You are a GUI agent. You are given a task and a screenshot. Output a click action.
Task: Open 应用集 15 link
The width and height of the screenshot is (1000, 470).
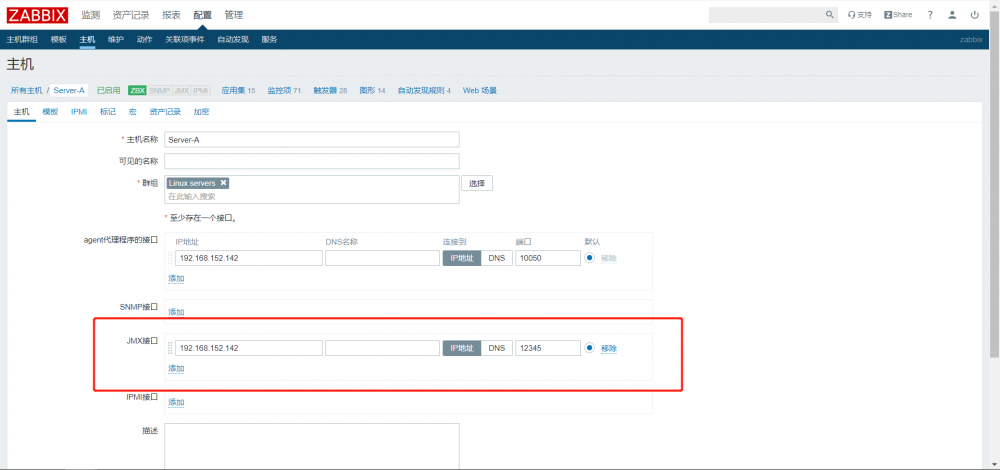tap(239, 91)
